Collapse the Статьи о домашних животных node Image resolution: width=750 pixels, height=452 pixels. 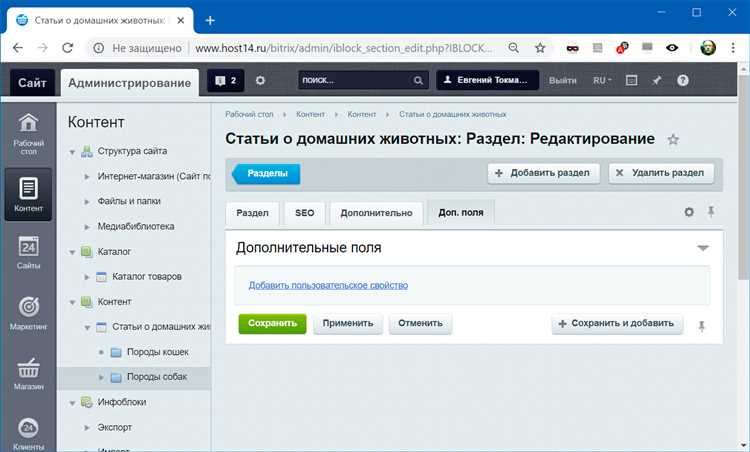pos(87,328)
